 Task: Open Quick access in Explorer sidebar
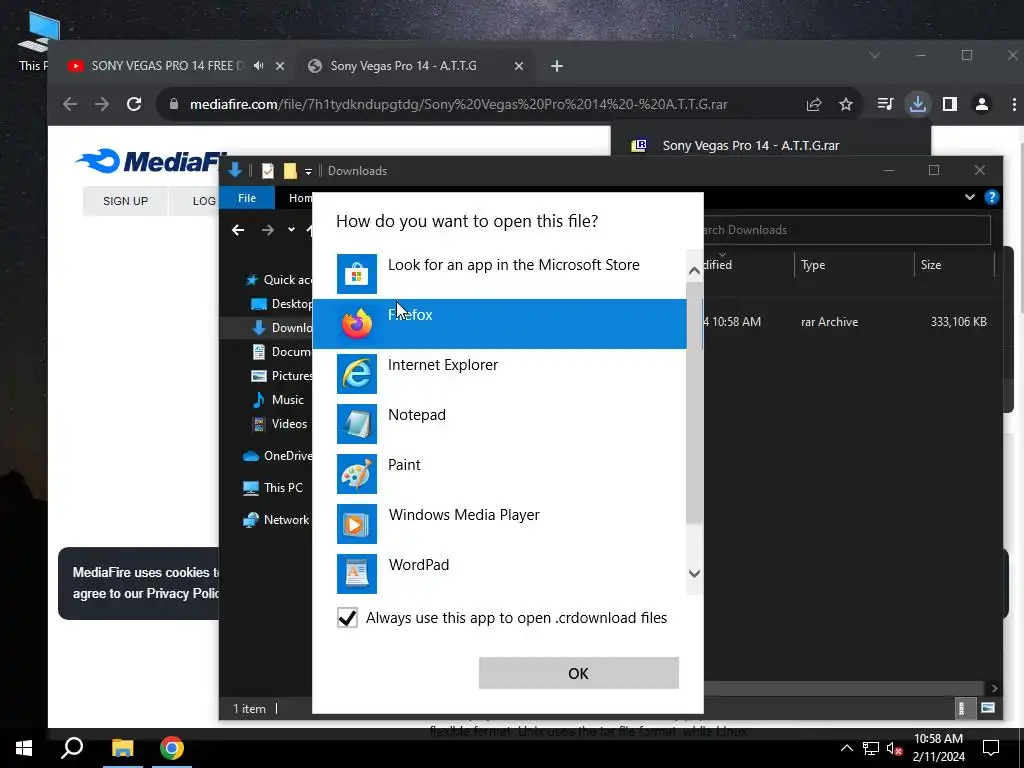coord(279,280)
